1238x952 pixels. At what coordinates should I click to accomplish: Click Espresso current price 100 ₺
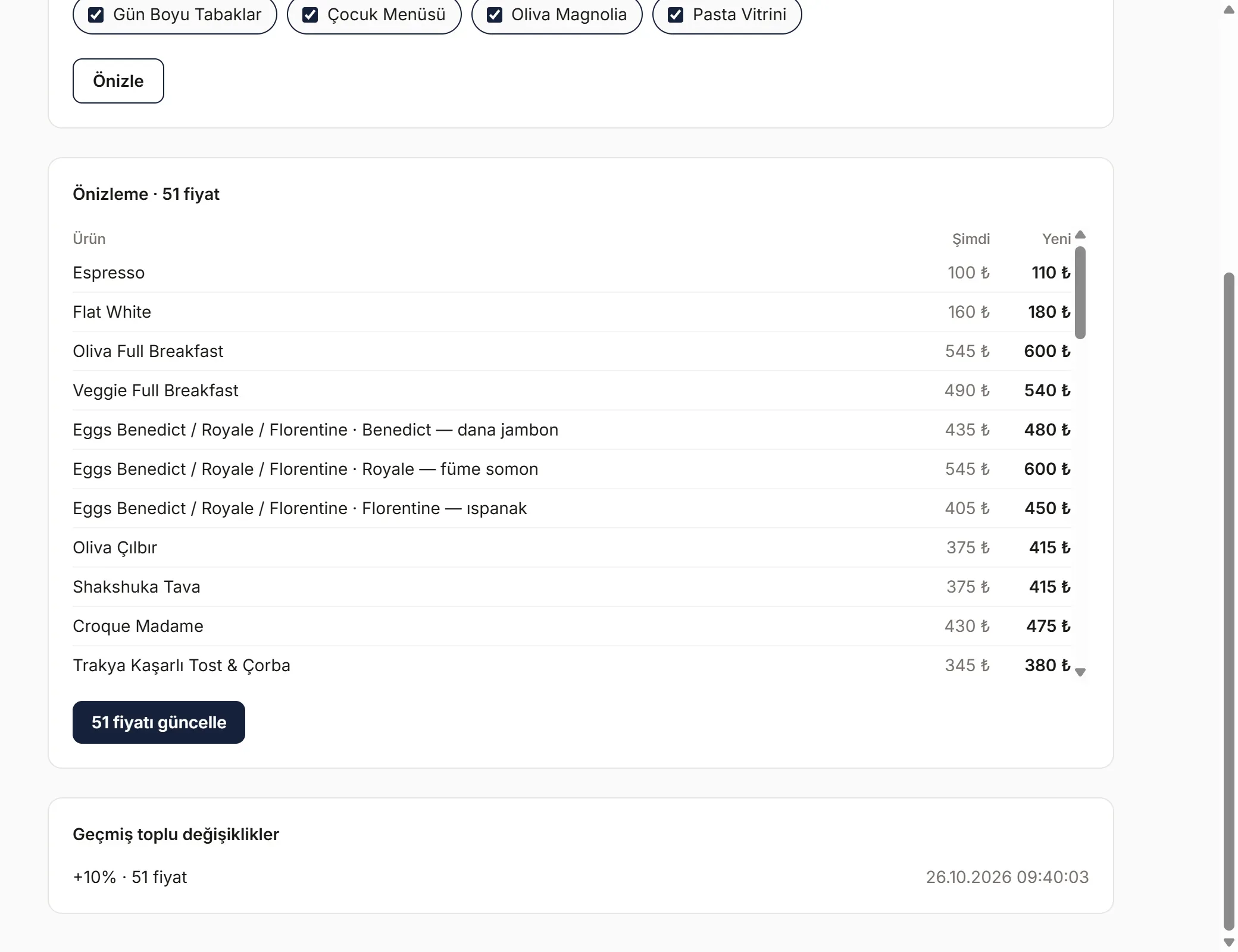coord(968,273)
